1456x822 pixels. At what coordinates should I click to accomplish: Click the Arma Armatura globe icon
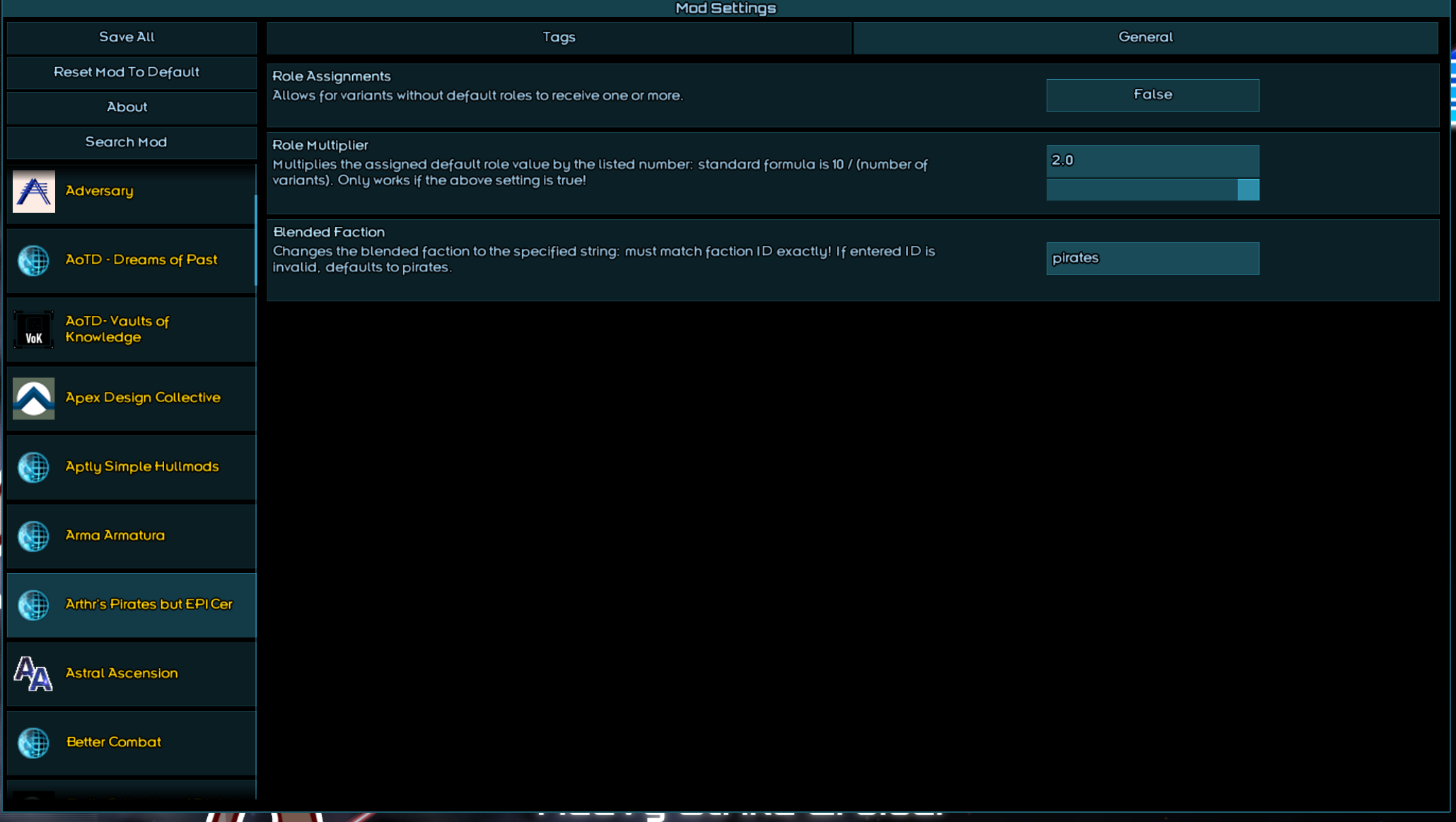pos(33,536)
